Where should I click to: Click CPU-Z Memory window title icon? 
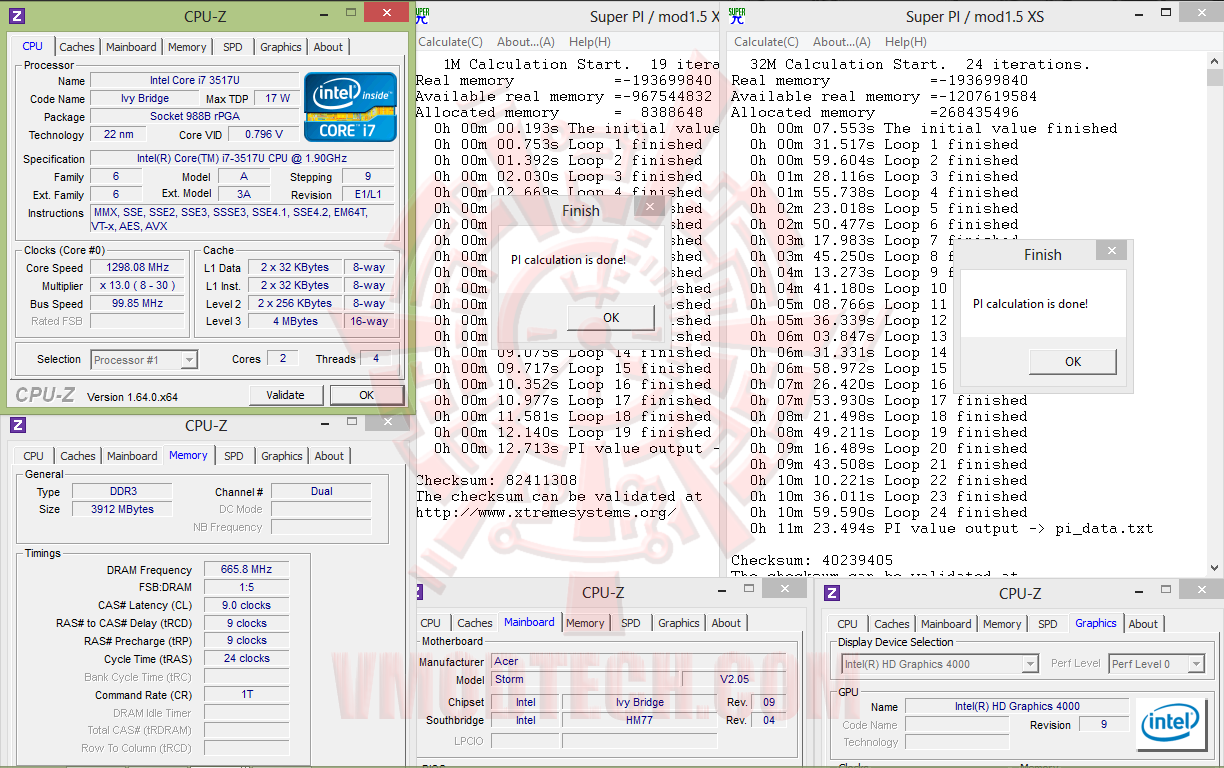(18, 425)
